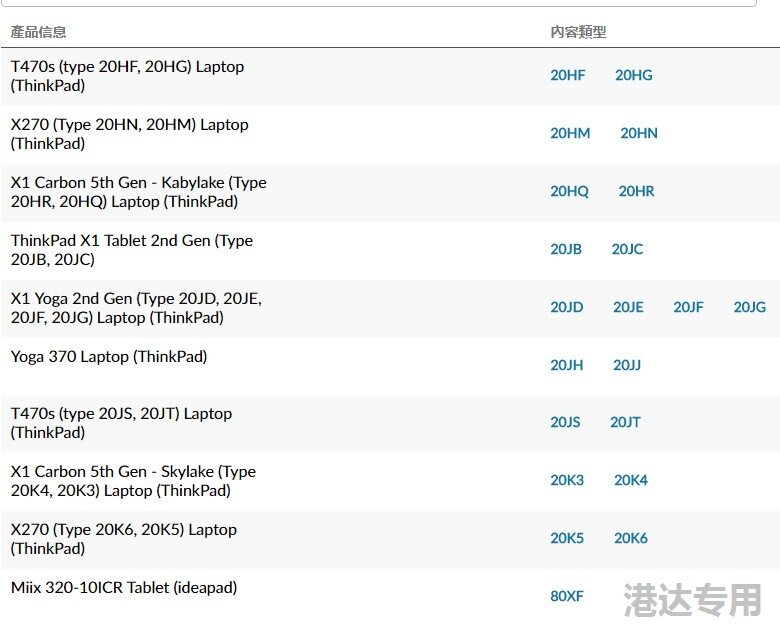Open the 20HF type link
This screenshot has height=626, width=780.
coord(567,75)
